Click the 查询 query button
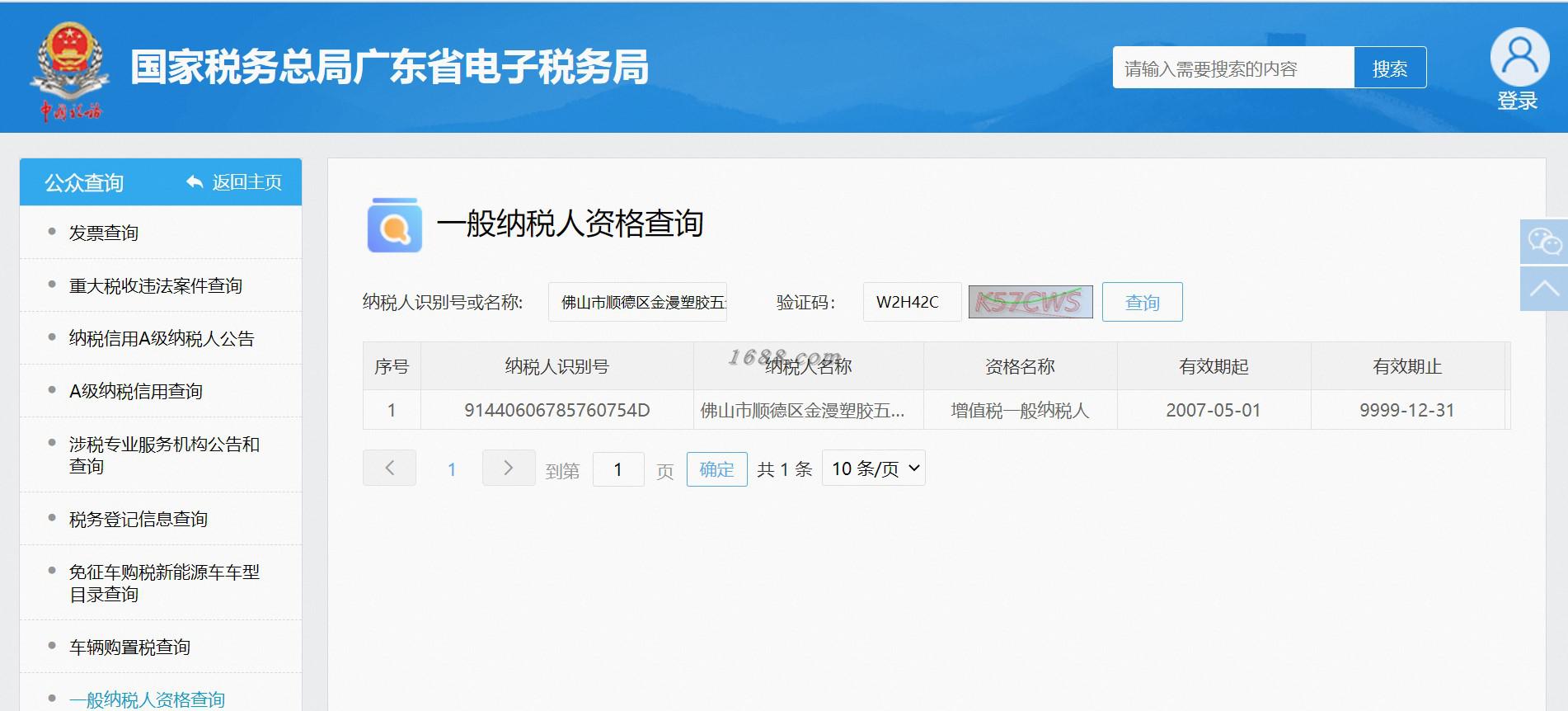 pyautogui.click(x=1142, y=302)
